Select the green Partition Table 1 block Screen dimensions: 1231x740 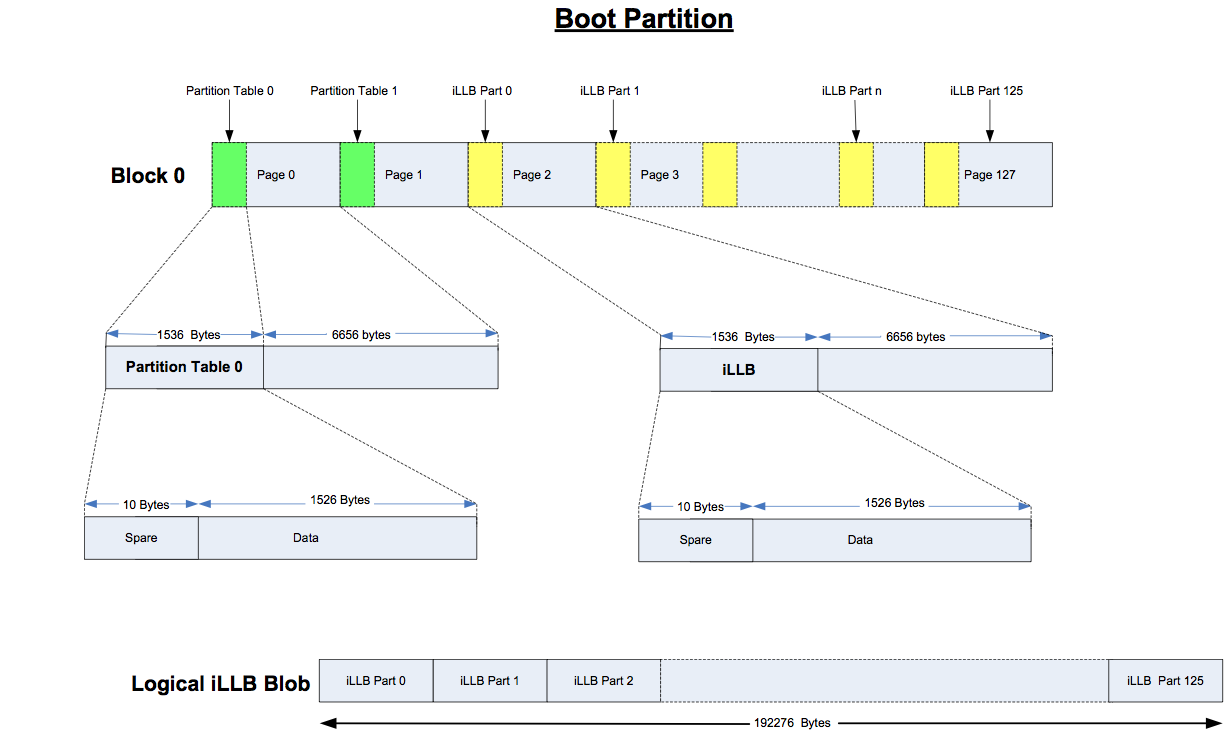[x=357, y=174]
